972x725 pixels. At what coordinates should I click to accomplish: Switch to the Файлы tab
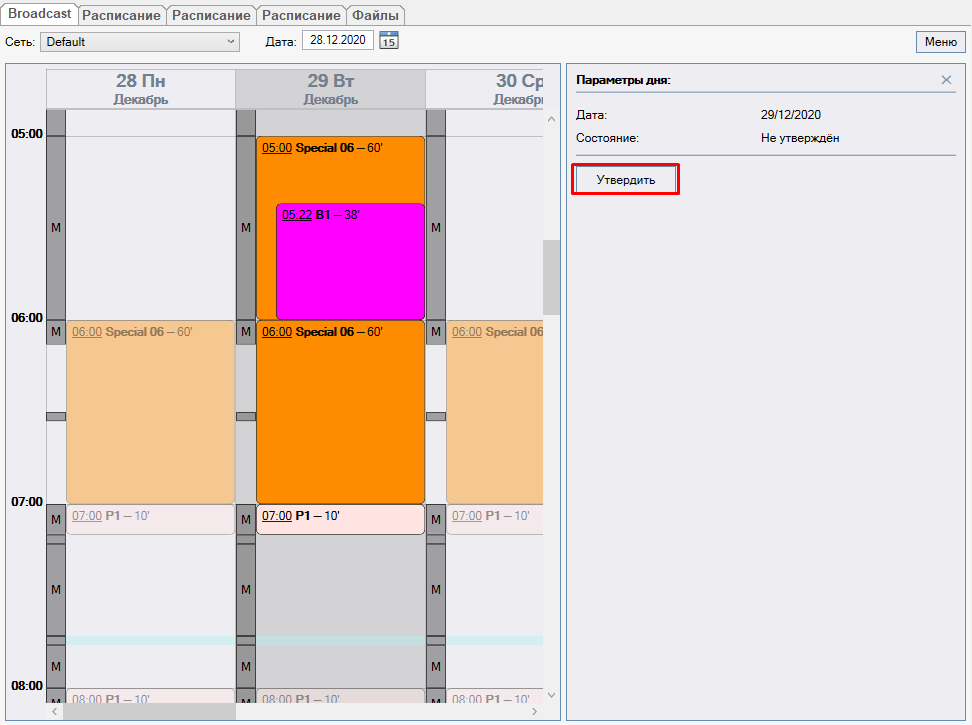pos(376,15)
